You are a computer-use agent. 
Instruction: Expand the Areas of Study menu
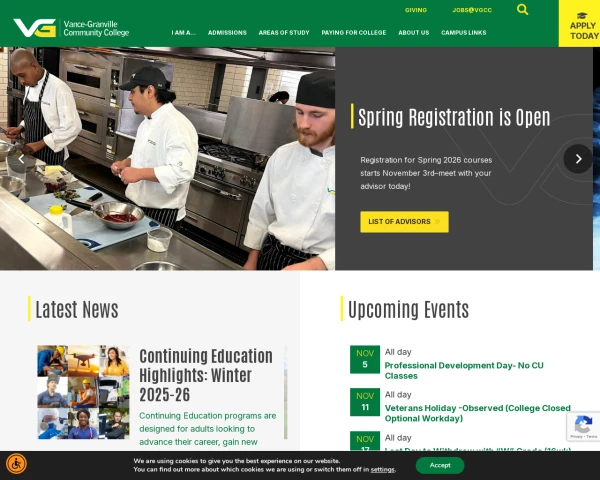pyautogui.click(x=284, y=33)
